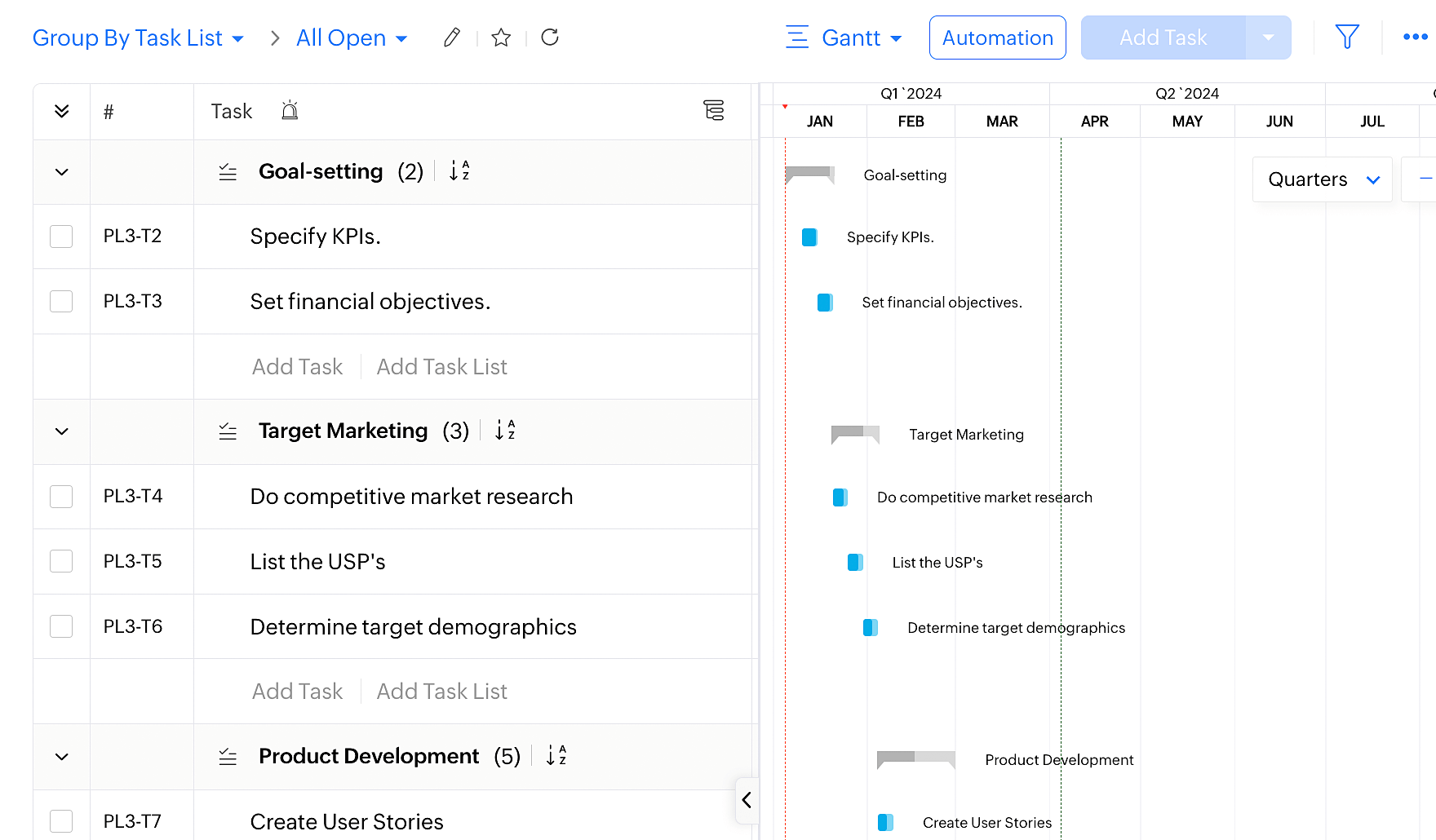Open the filter funnel icon
The height and width of the screenshot is (840, 1436).
click(x=1347, y=37)
